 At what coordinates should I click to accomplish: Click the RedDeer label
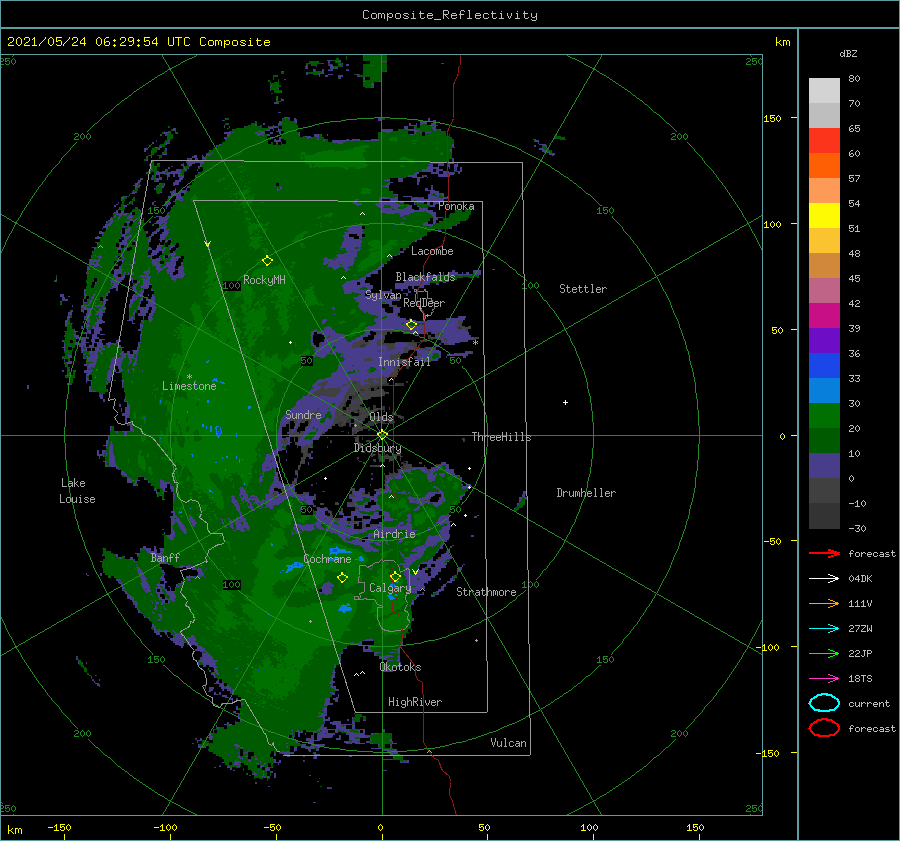pyautogui.click(x=424, y=303)
